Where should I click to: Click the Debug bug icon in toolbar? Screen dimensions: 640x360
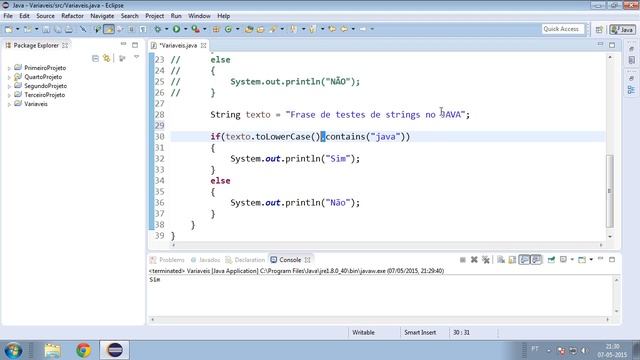coord(158,29)
